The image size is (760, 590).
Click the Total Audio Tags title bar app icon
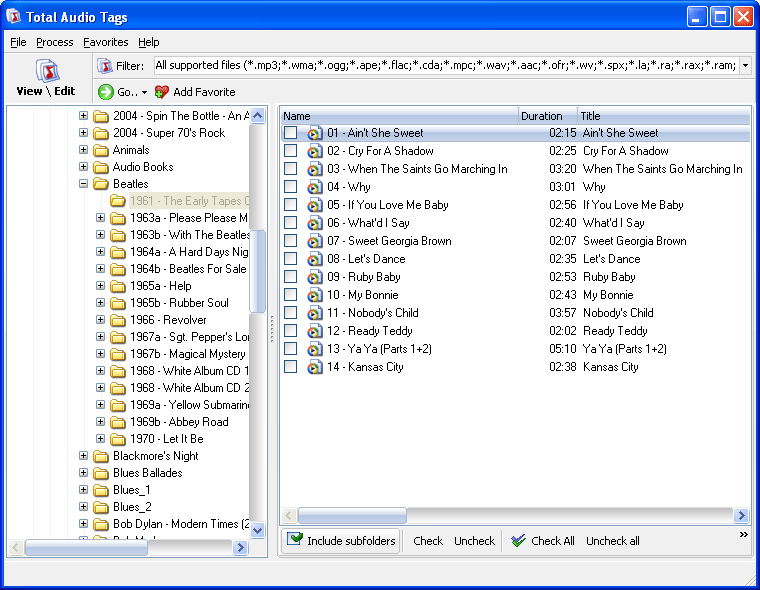point(14,16)
